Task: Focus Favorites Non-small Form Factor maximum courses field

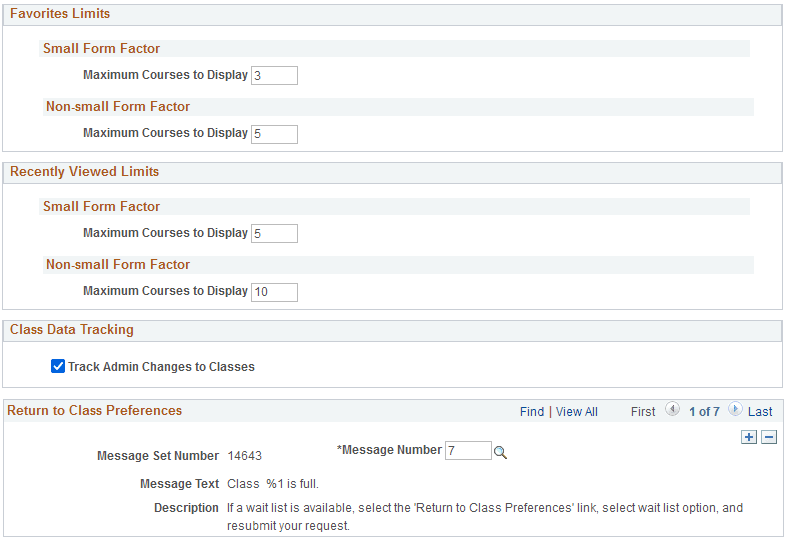Action: [274, 133]
